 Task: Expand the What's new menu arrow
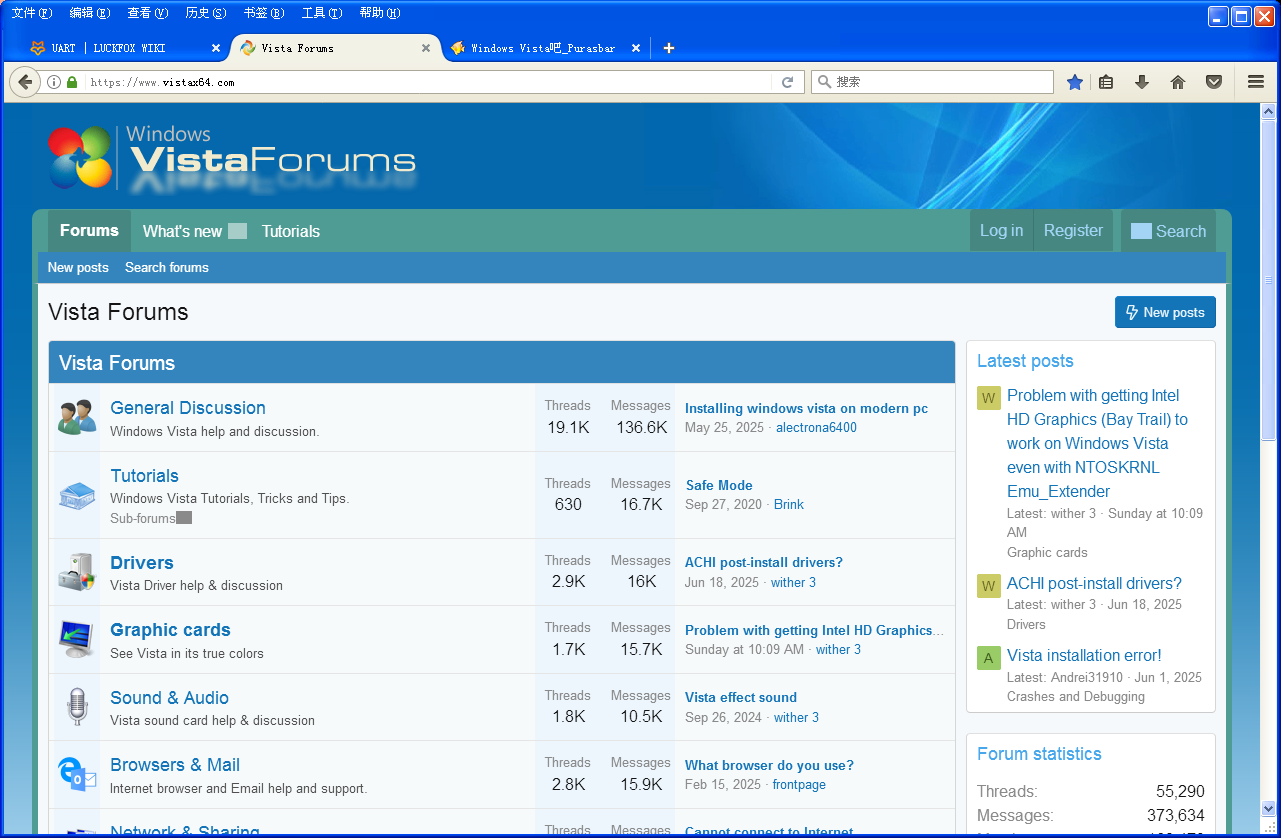[x=237, y=231]
